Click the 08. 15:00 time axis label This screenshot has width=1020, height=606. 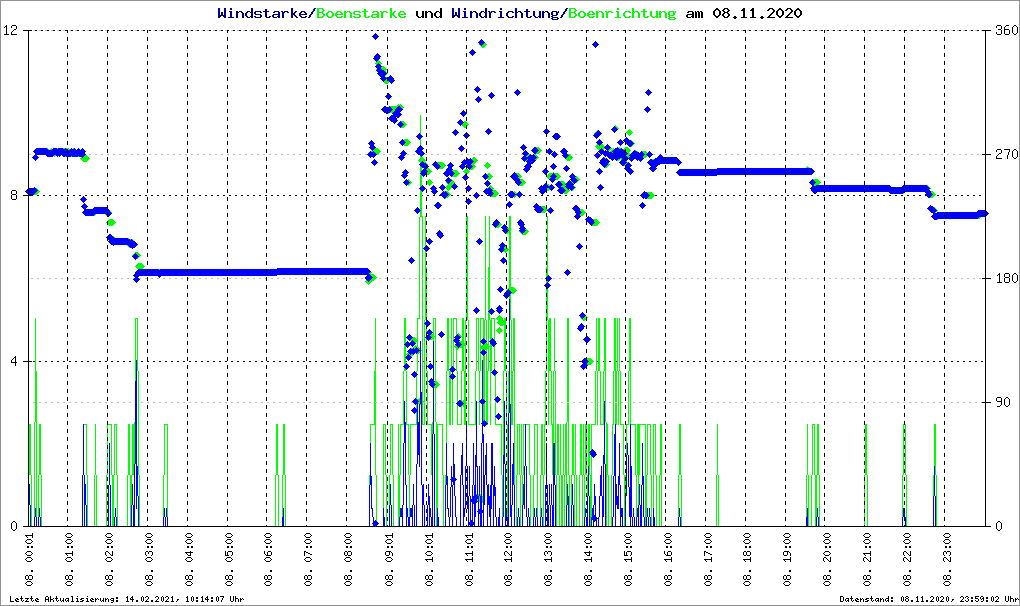click(x=627, y=560)
